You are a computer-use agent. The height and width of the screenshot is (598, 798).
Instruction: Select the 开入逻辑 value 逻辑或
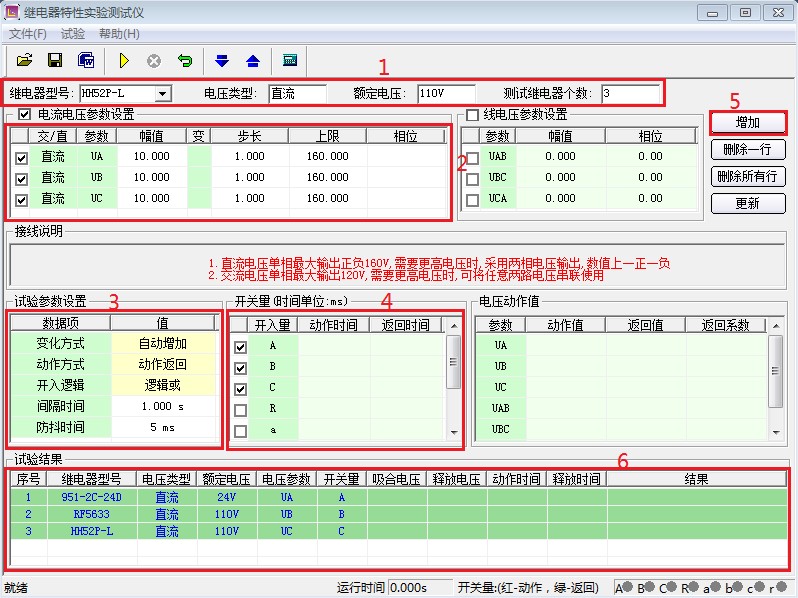point(163,385)
